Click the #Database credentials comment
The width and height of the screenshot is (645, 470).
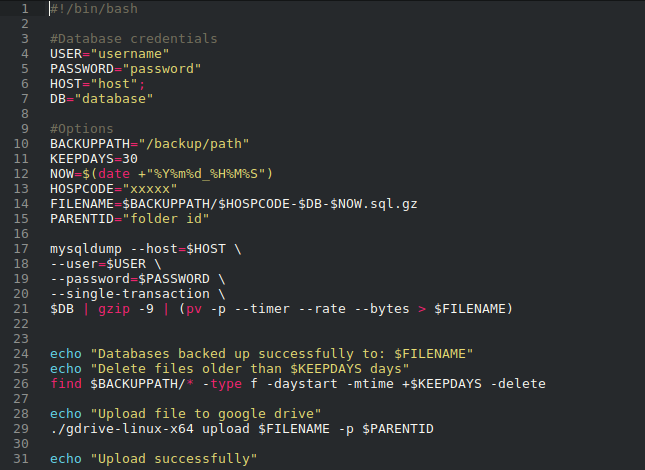133,39
